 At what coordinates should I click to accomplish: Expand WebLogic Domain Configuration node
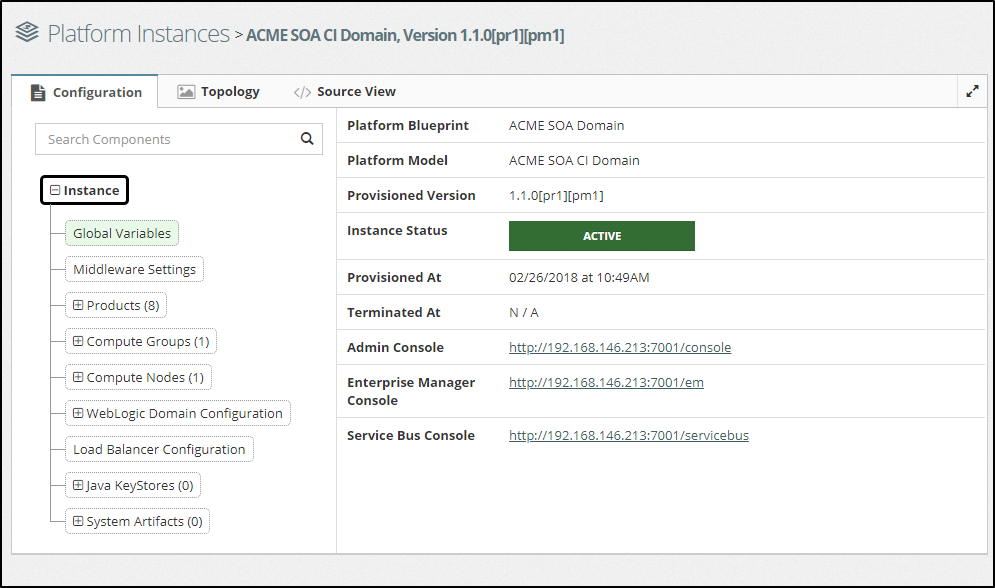point(78,413)
